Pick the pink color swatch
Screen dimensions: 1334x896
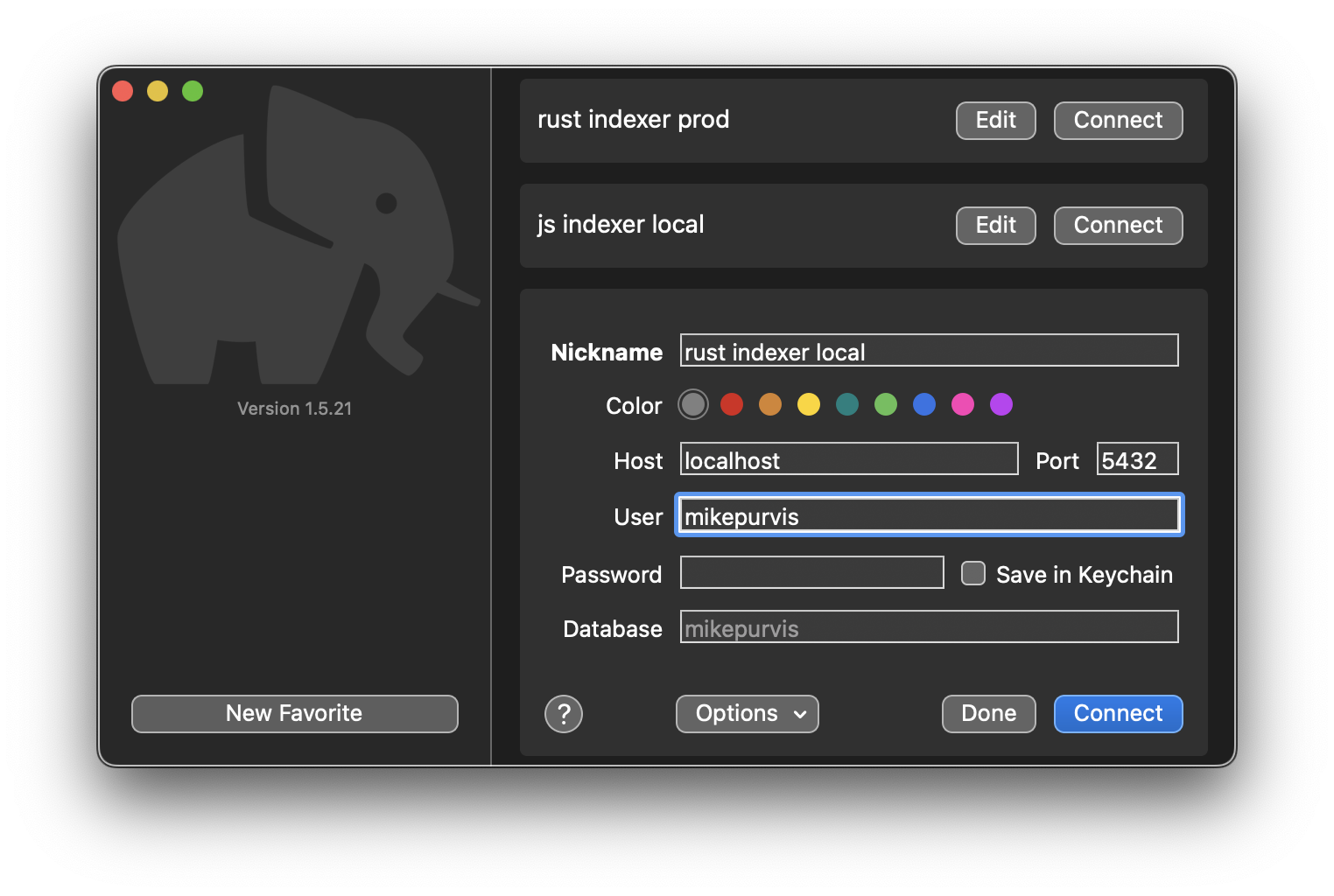[x=963, y=404]
